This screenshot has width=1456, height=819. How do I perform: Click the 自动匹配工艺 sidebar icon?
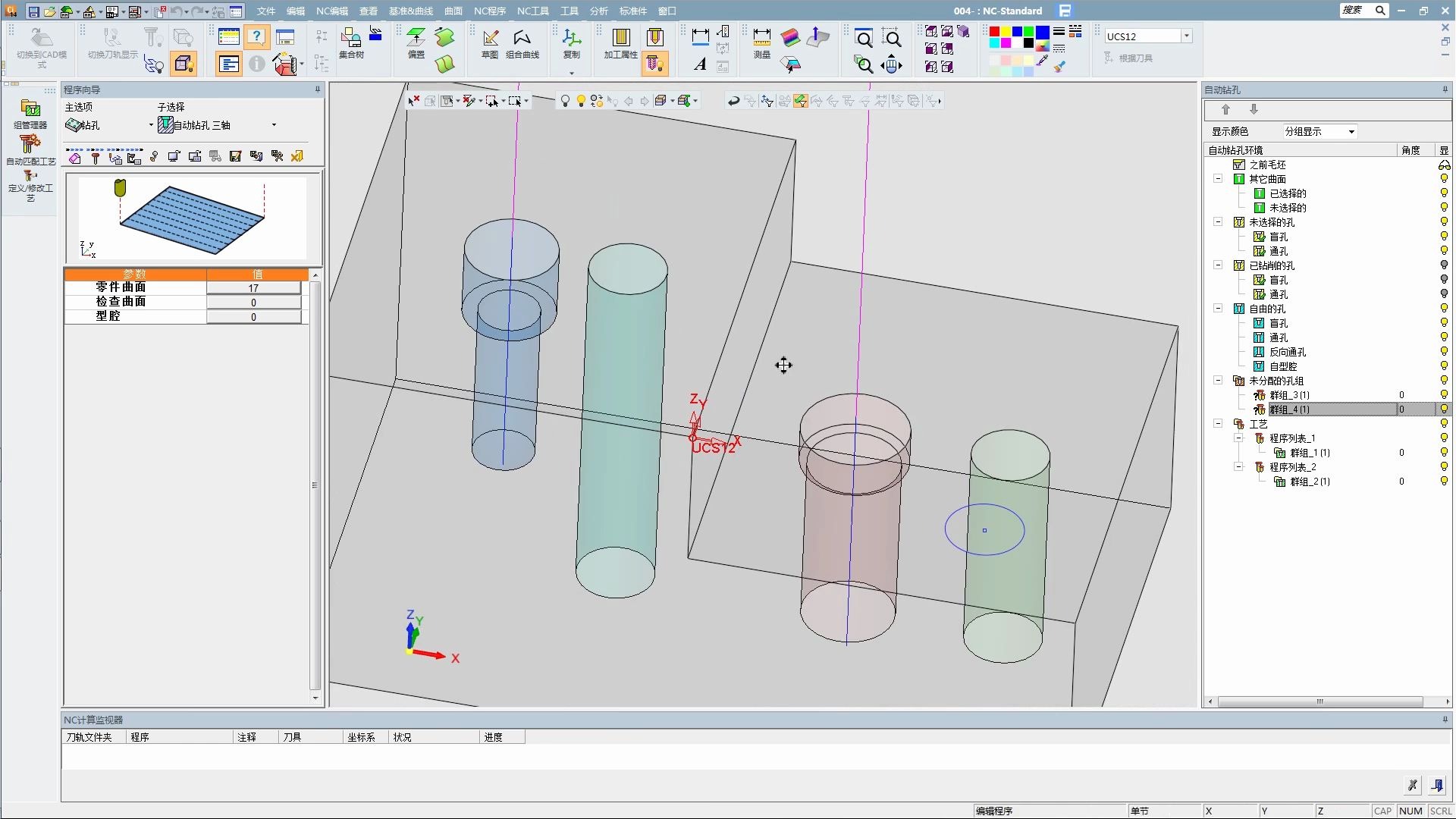click(x=30, y=144)
